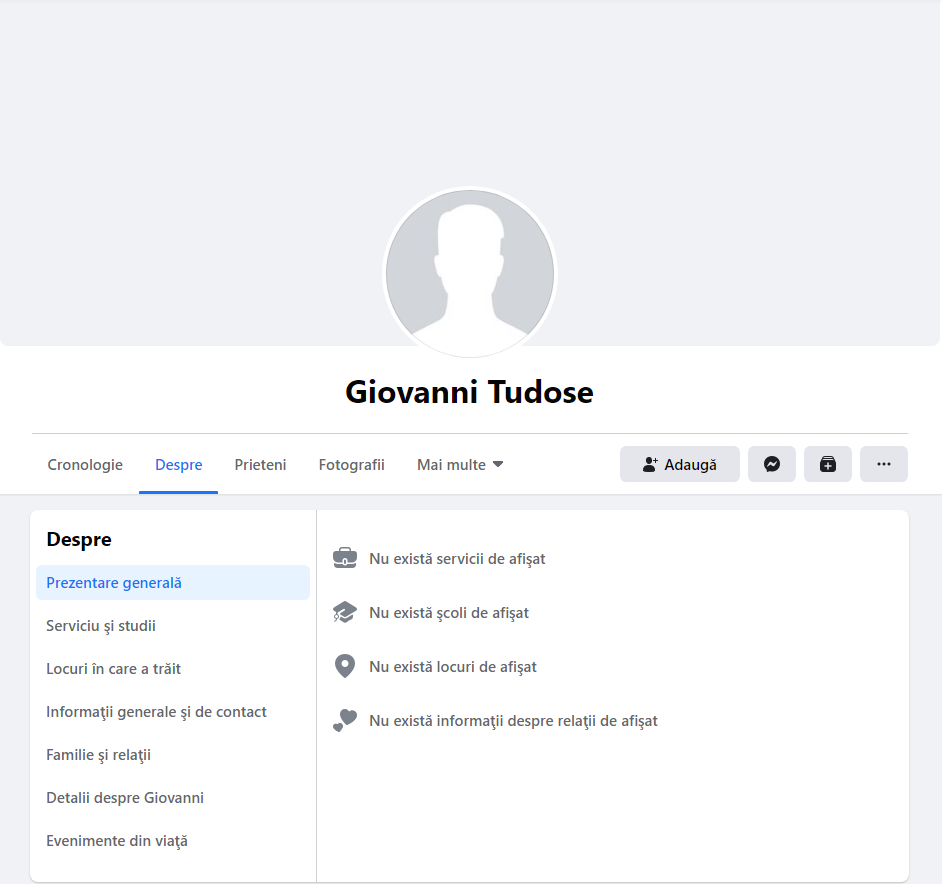
Task: Select the Despre tab
Action: tap(178, 465)
